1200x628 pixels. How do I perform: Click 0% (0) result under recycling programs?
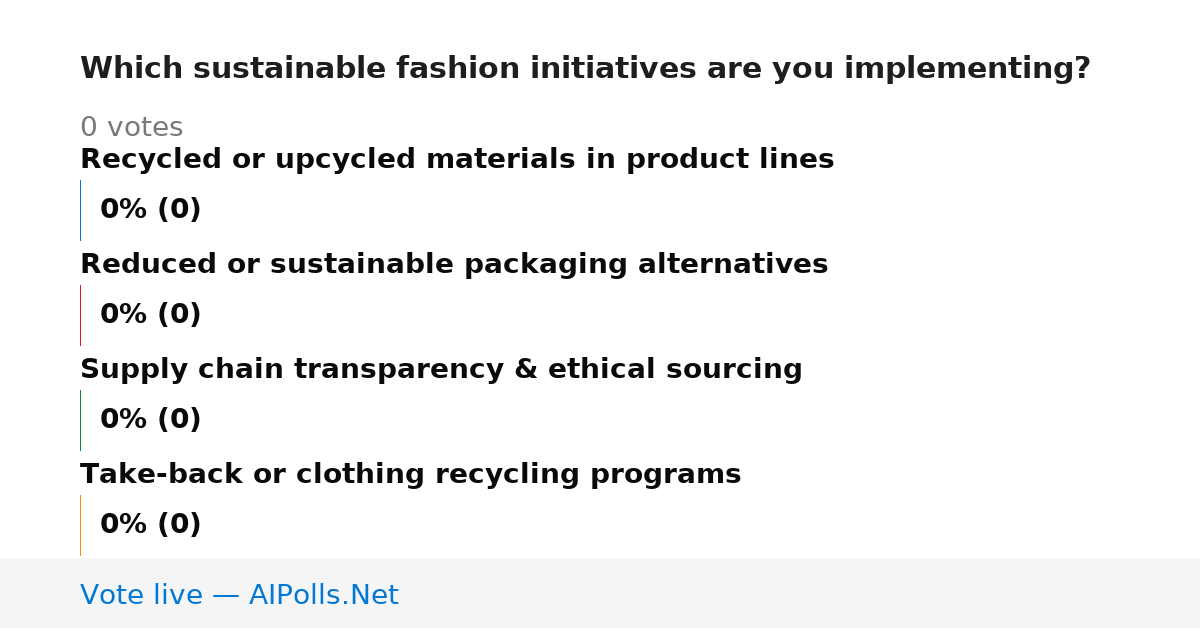[x=150, y=525]
